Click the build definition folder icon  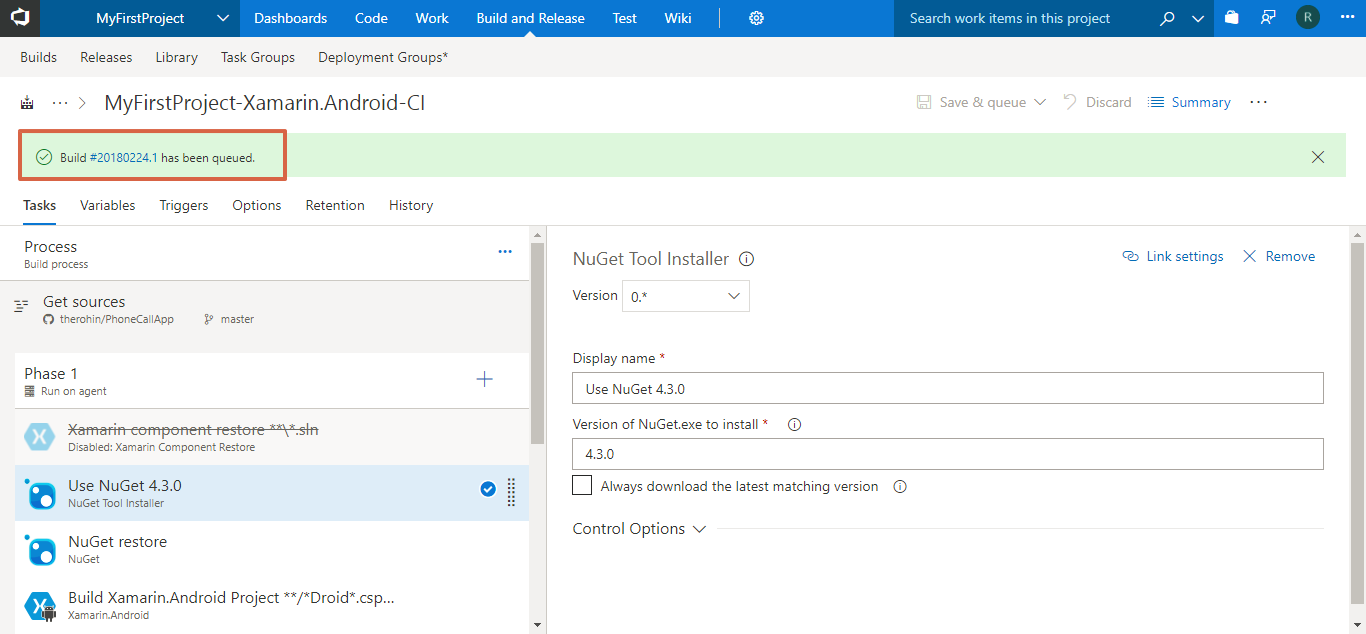coord(27,102)
